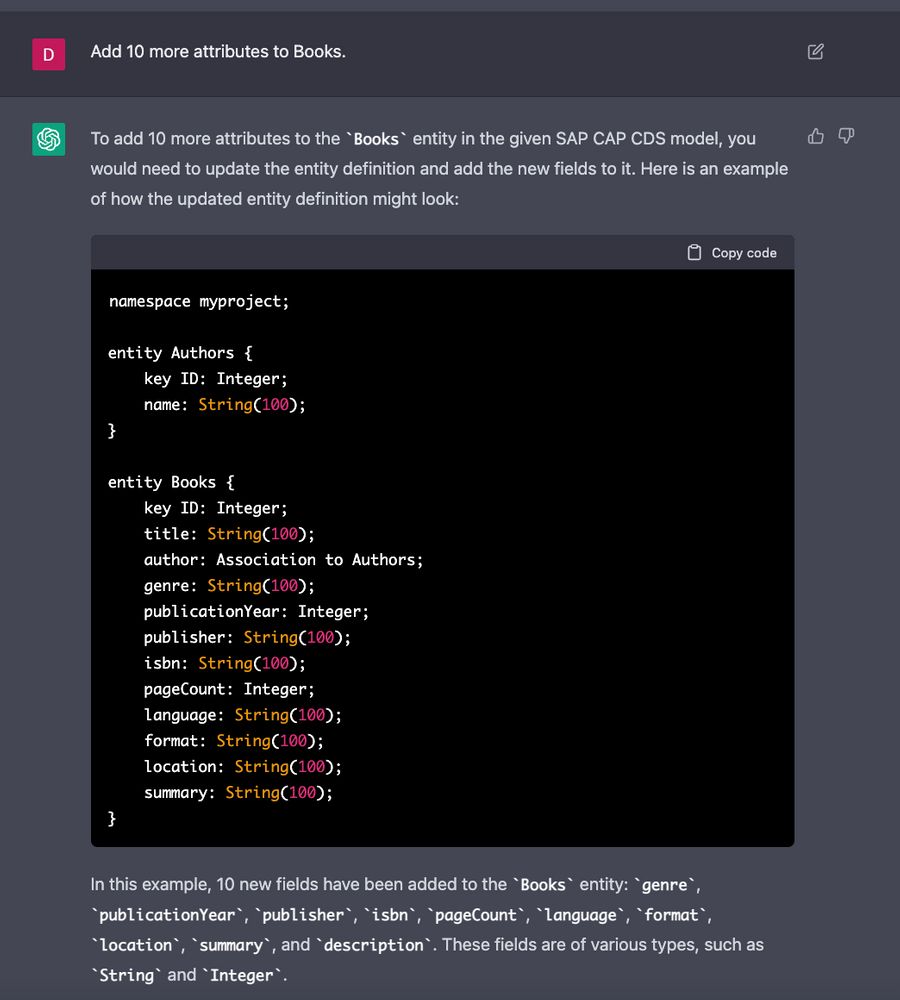Click the edit message pencil icon
900x1000 pixels.
pos(815,52)
